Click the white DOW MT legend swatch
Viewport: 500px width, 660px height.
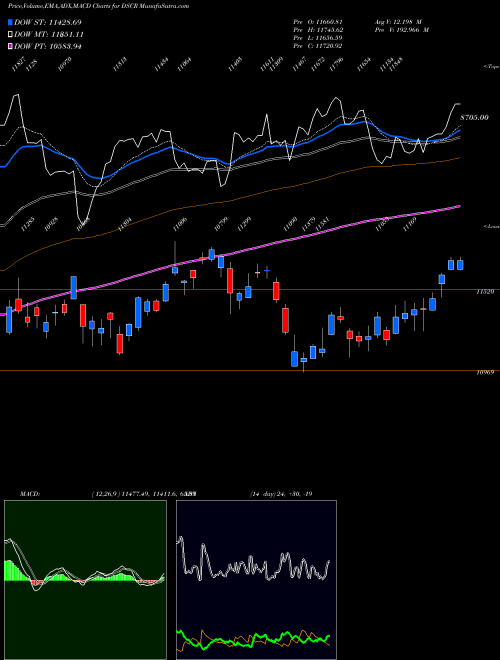pyautogui.click(x=10, y=34)
